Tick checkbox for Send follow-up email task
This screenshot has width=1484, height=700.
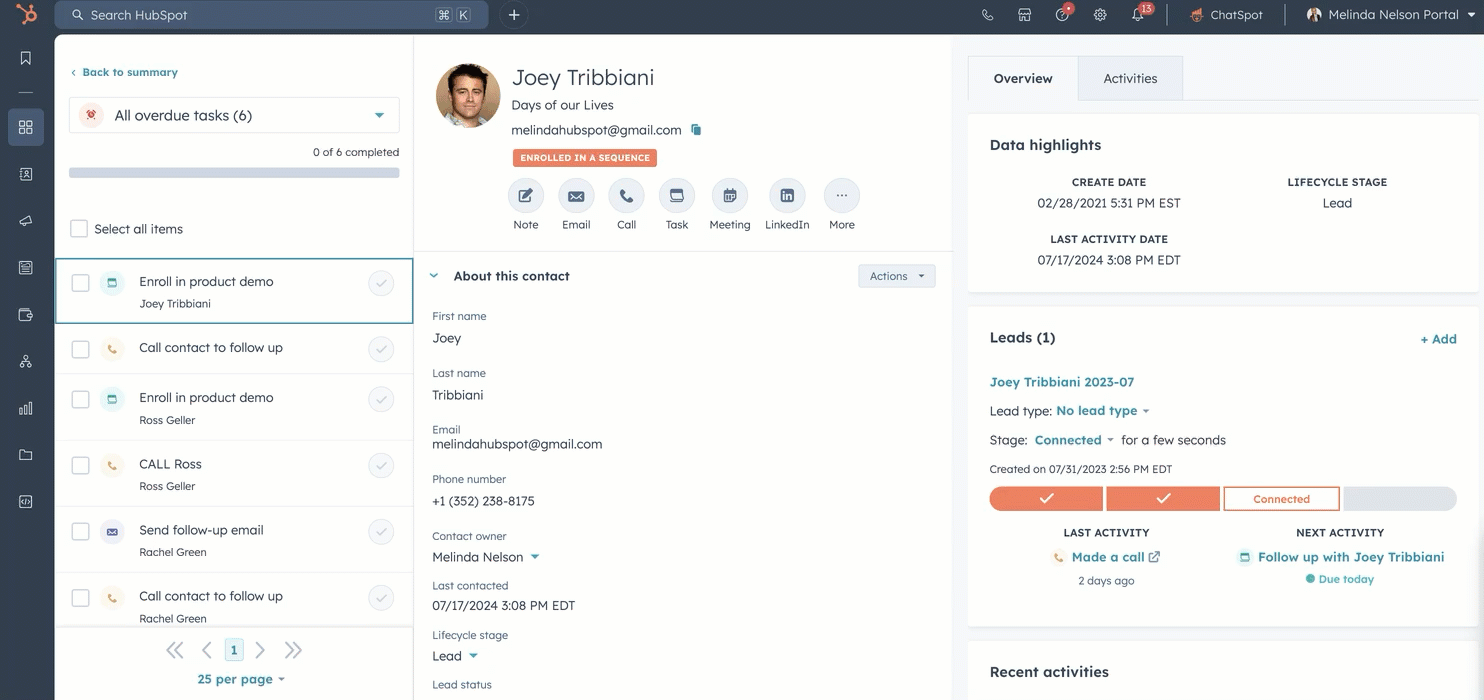coord(81,531)
